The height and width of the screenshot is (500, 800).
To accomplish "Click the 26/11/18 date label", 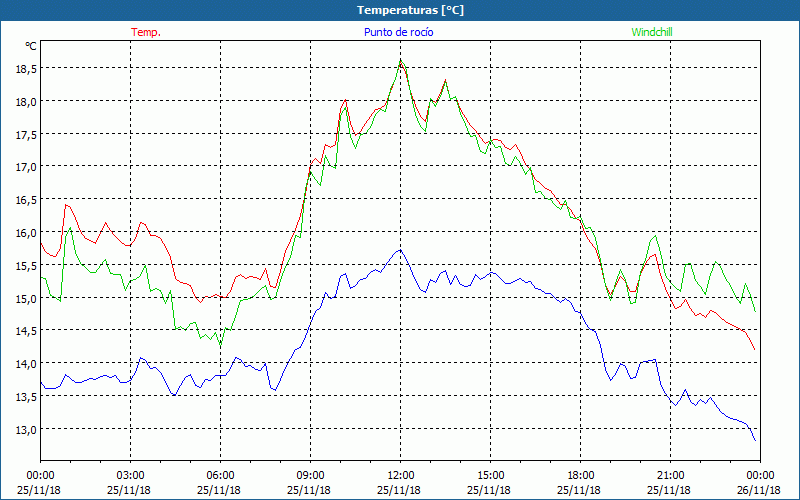I will click(760, 490).
